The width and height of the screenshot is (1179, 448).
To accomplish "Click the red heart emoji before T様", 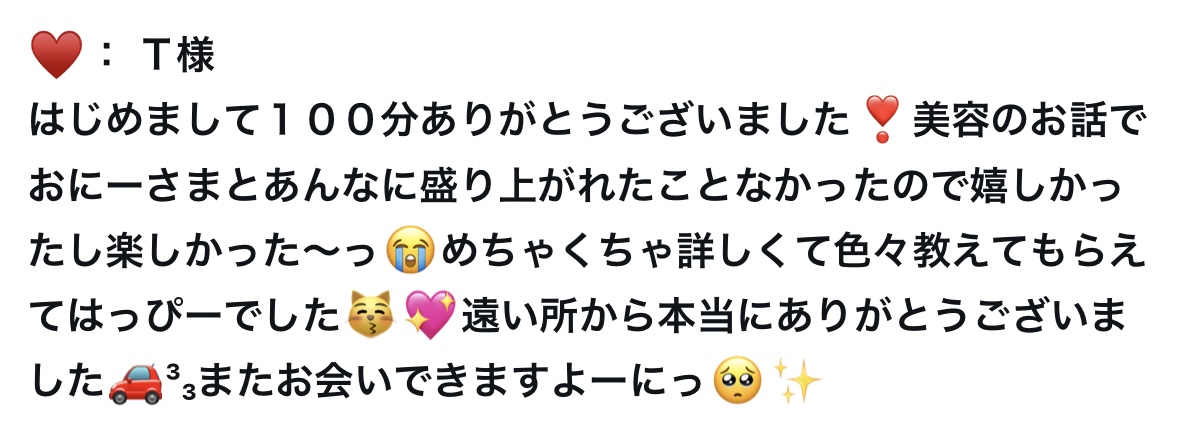I will (56, 56).
